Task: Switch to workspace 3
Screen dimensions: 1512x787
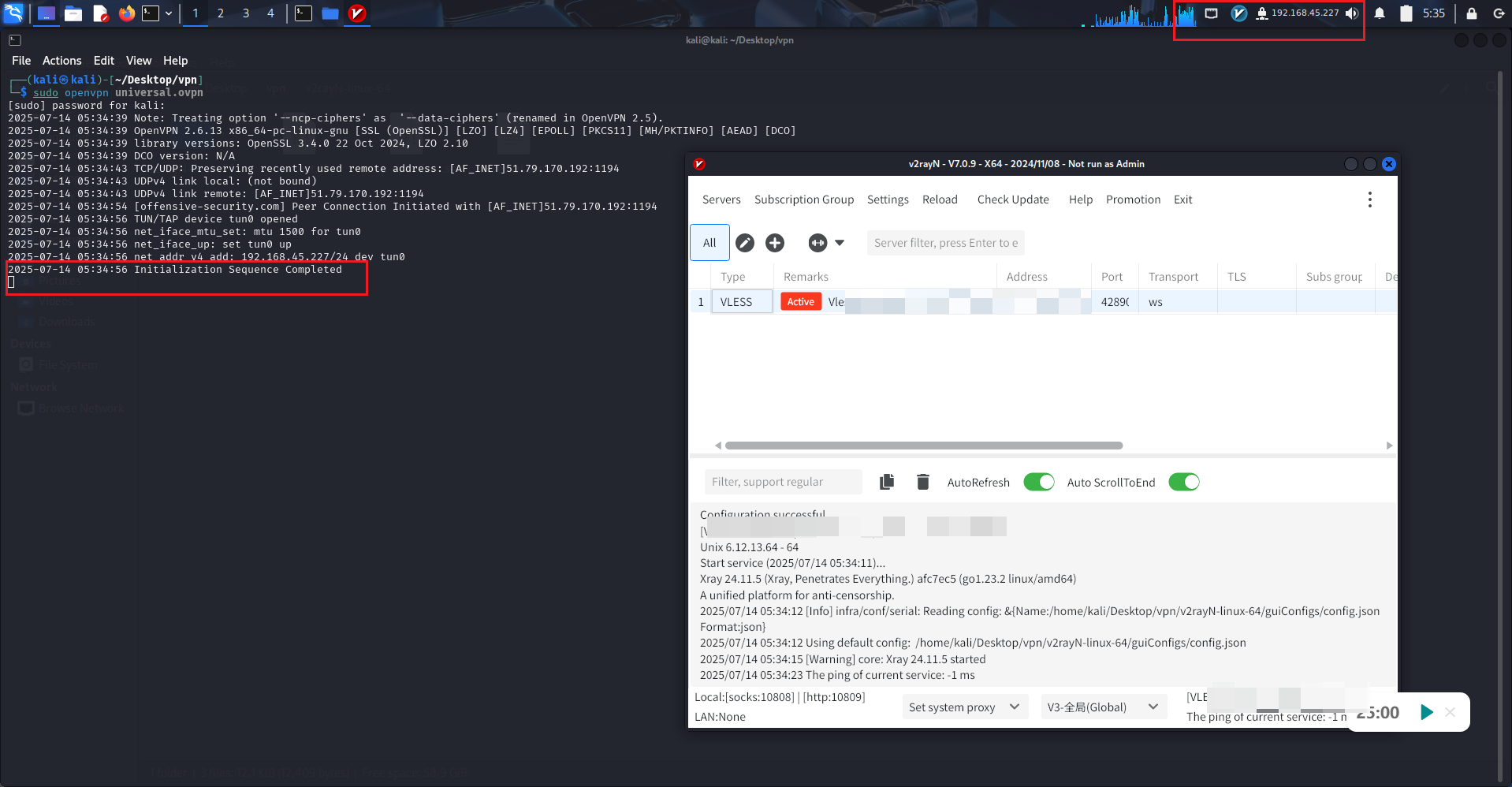Action: tap(246, 13)
